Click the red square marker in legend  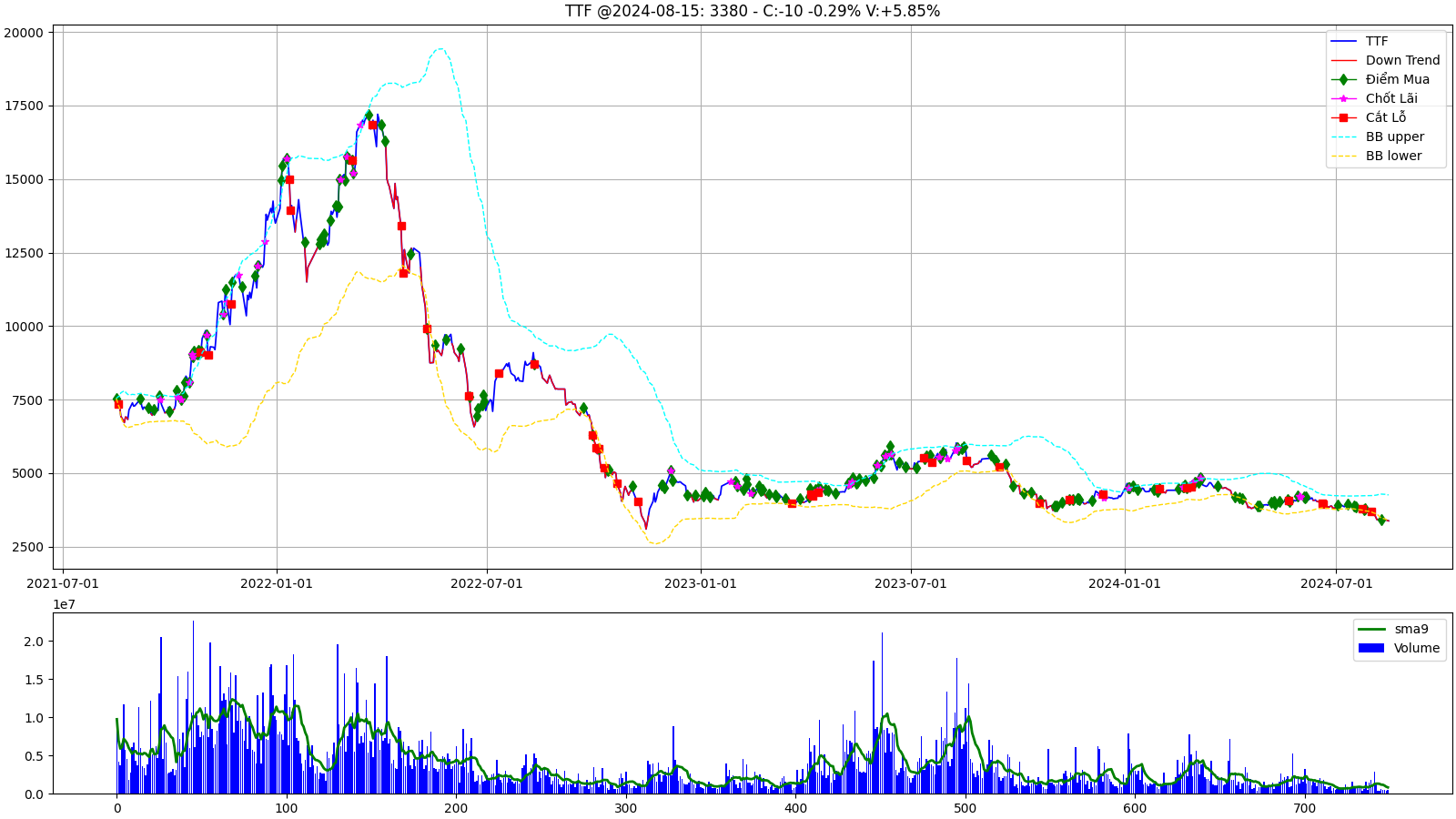tap(1343, 117)
